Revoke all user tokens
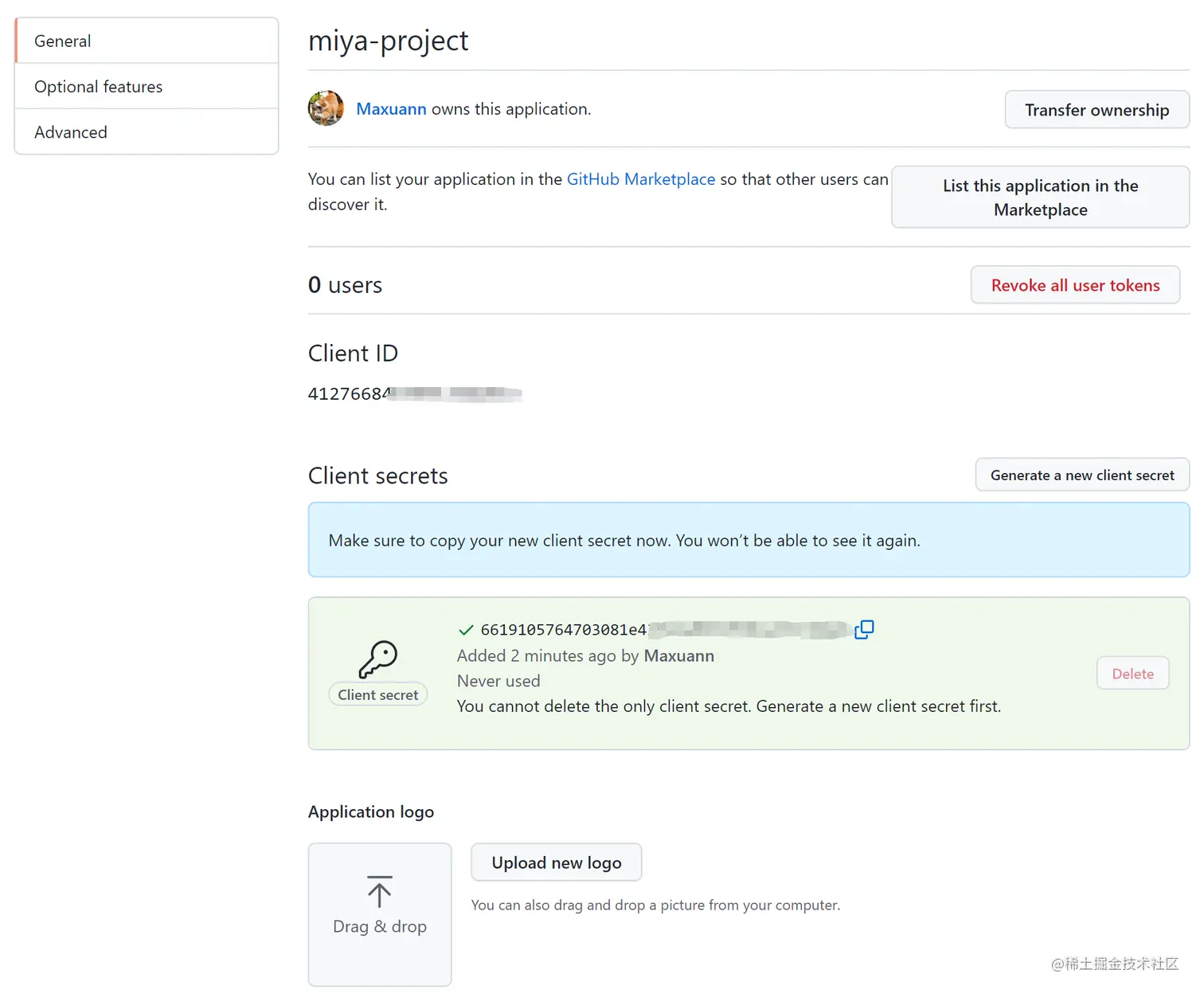The width and height of the screenshot is (1204, 997). pyautogui.click(x=1075, y=285)
